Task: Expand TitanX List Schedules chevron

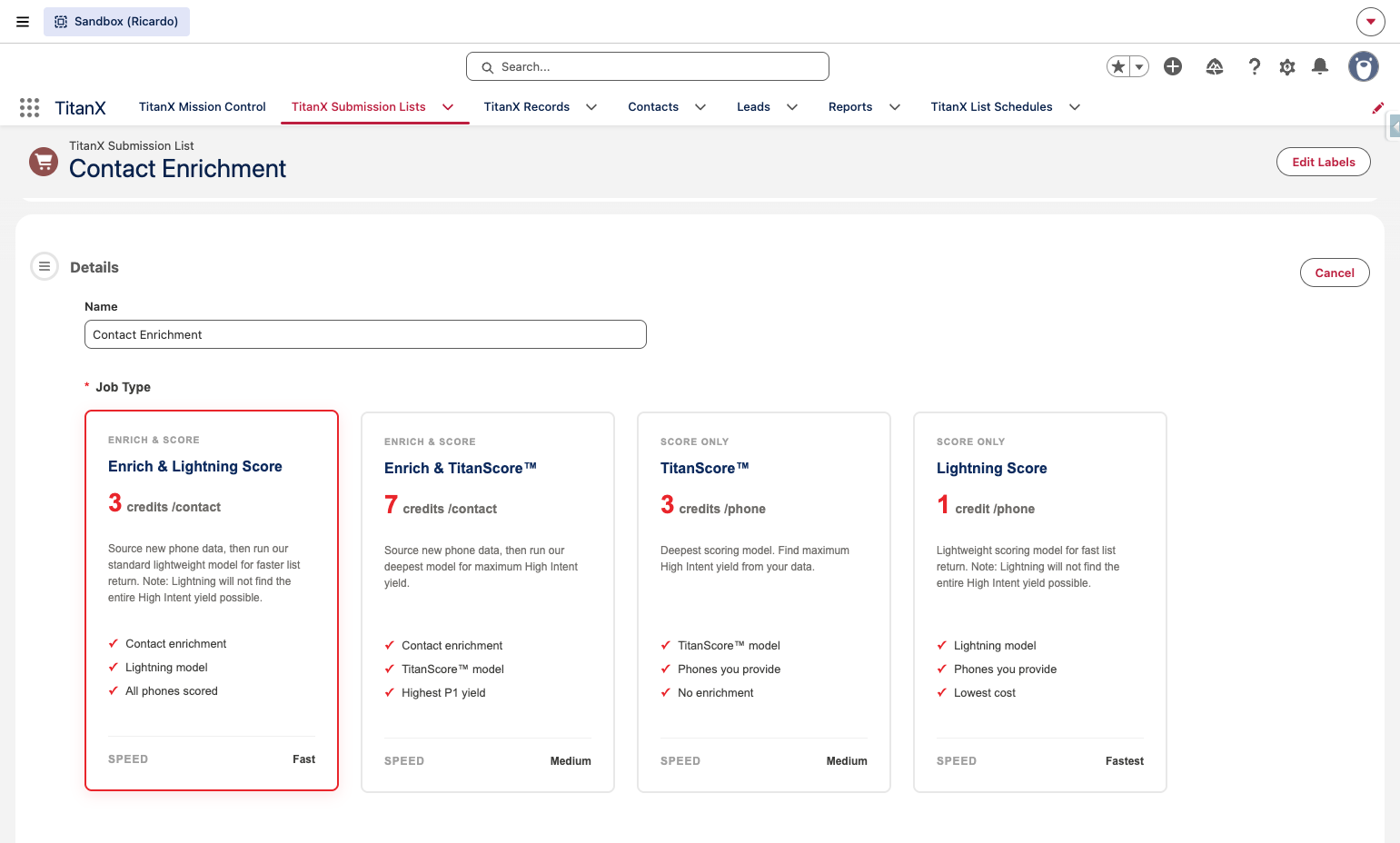Action: click(1075, 107)
